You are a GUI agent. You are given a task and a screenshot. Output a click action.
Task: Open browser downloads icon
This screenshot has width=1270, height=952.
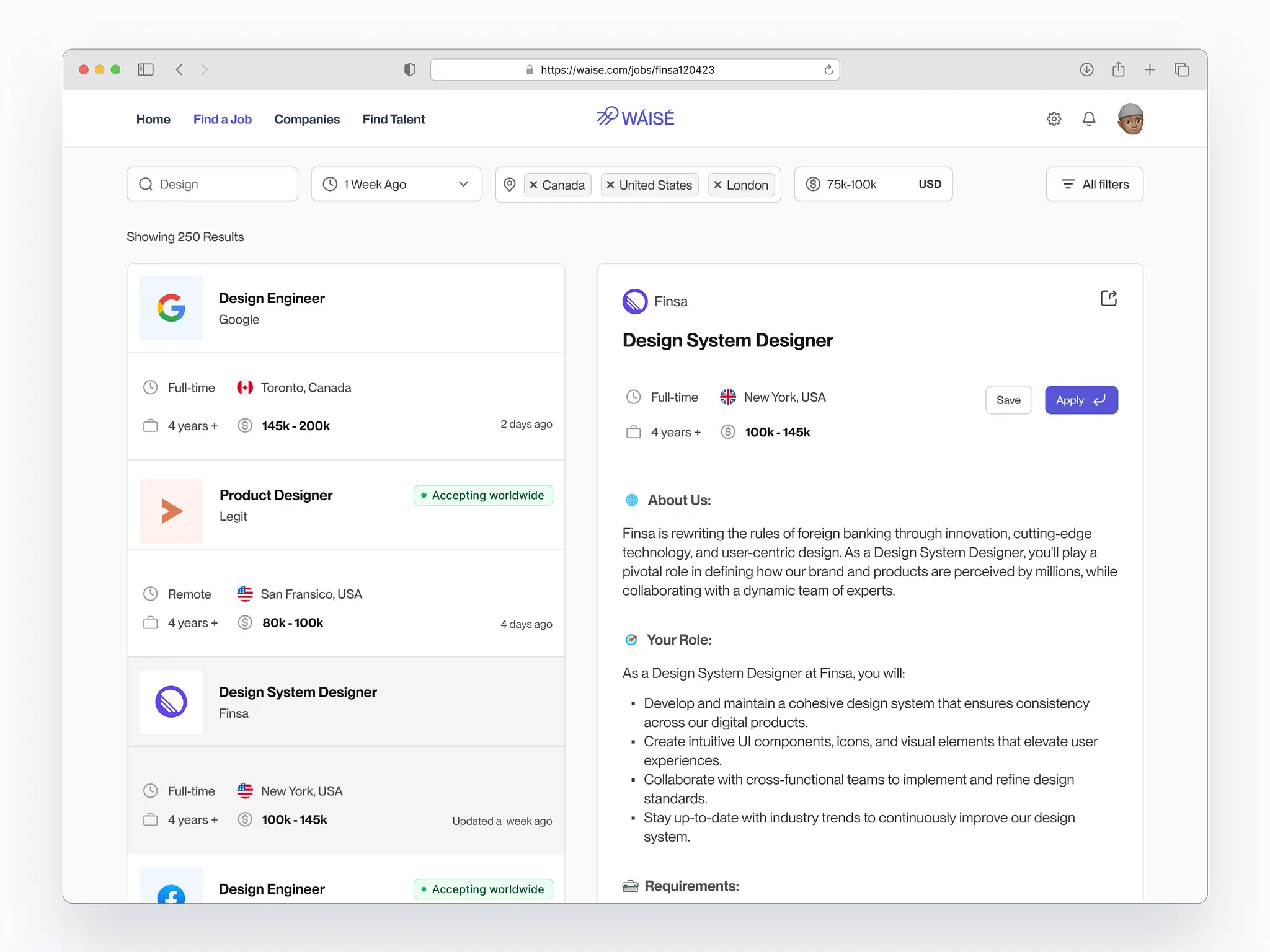tap(1086, 69)
